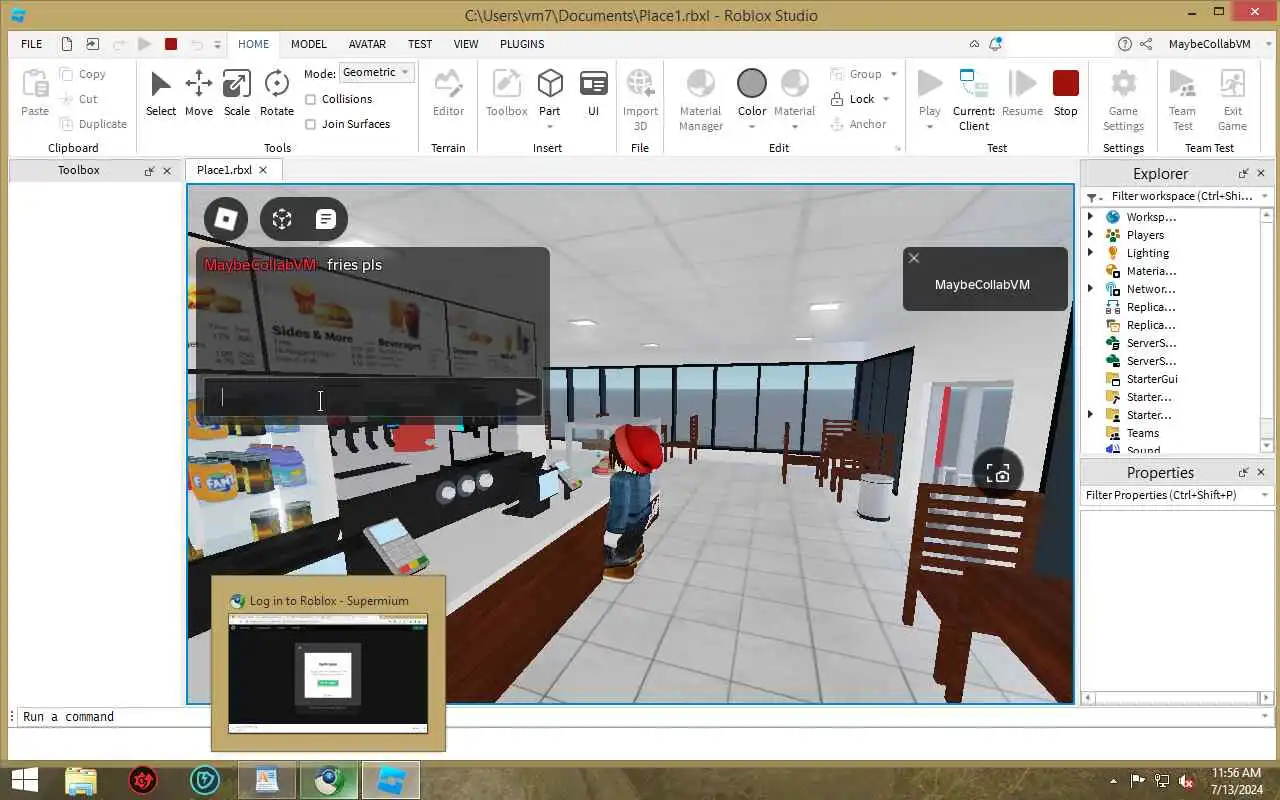Open the help question mark icon
The height and width of the screenshot is (800, 1280).
point(1124,44)
